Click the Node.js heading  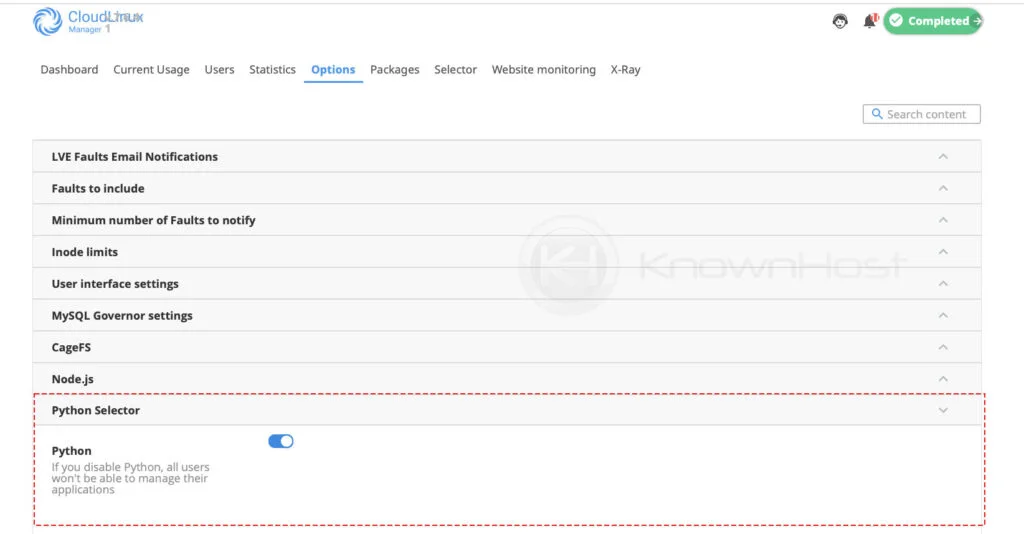click(x=72, y=379)
